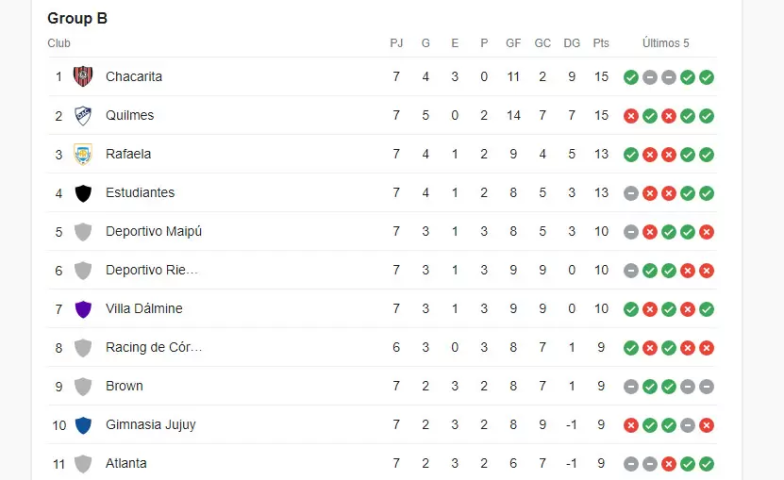Click the gray Deportivo Maipú shield icon
784x480 pixels.
tap(83, 232)
